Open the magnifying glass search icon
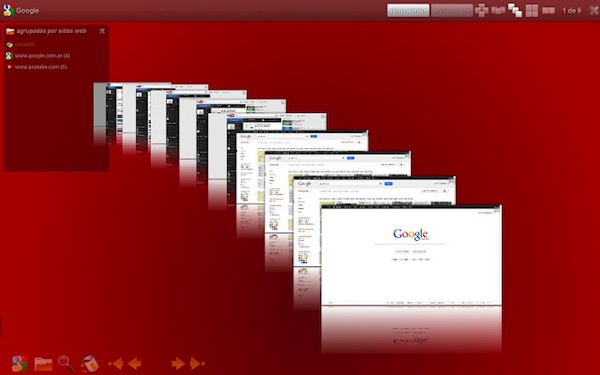The width and height of the screenshot is (600, 375). [x=66, y=363]
